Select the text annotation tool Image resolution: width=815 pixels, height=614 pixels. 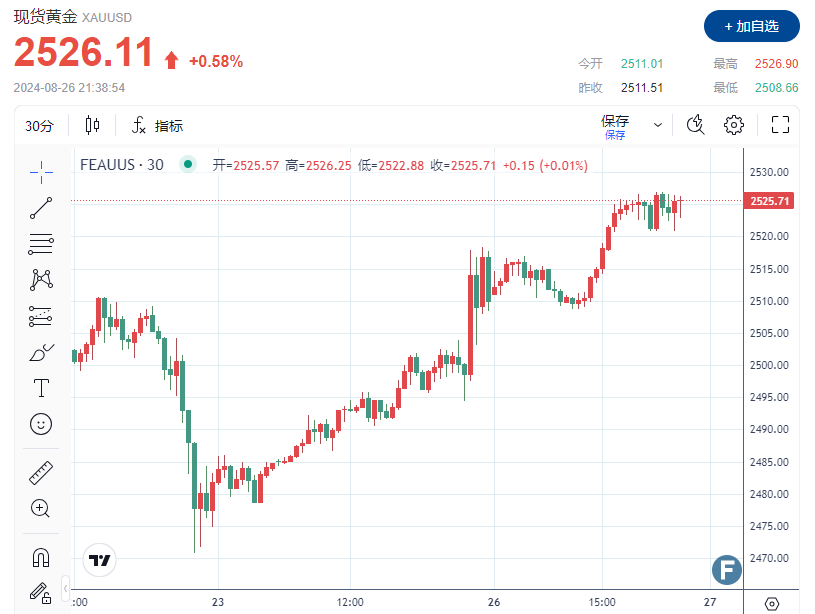41,388
